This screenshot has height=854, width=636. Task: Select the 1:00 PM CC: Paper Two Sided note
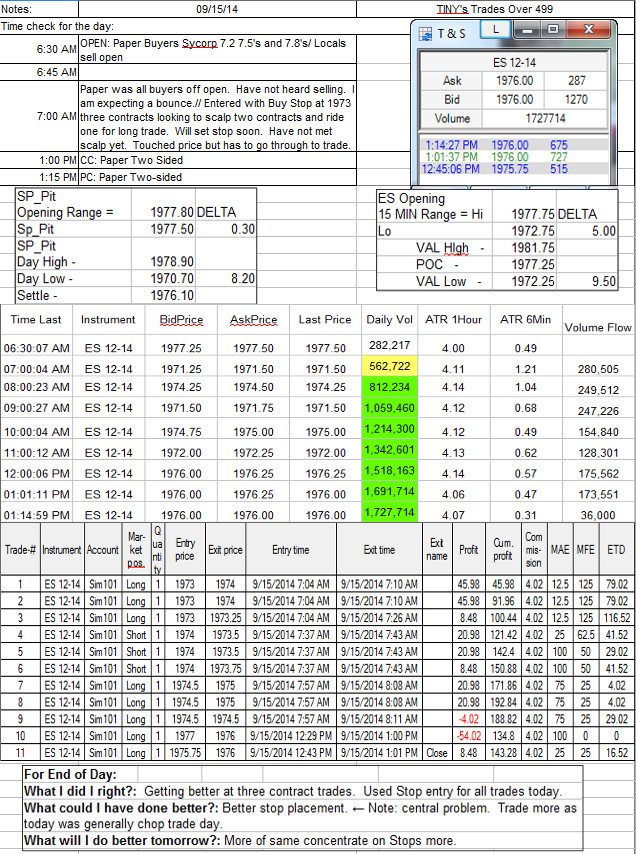217,160
